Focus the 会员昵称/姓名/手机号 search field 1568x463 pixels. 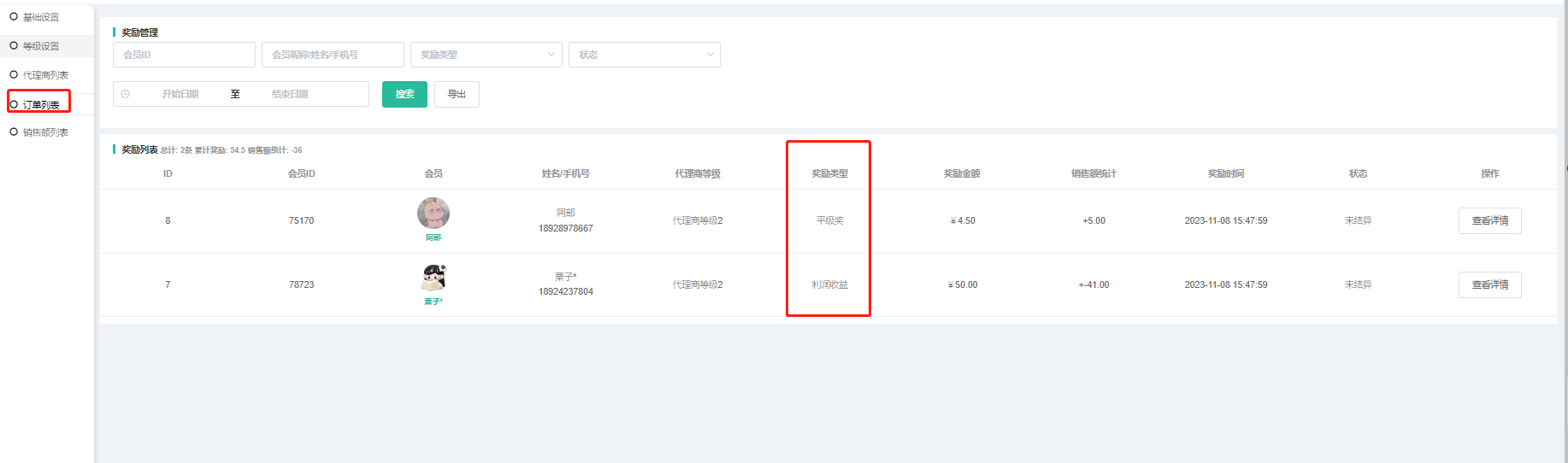pyautogui.click(x=333, y=55)
